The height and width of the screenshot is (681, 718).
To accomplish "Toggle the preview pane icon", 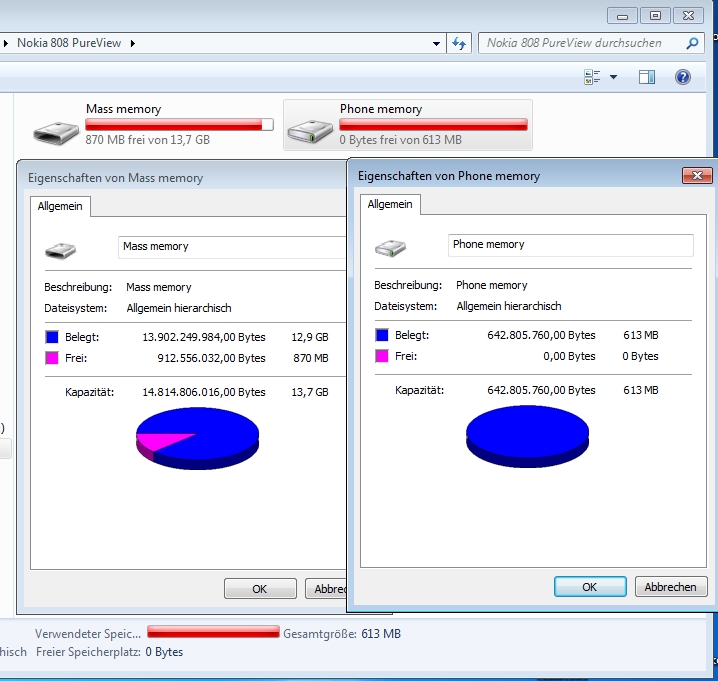I will 647,77.
